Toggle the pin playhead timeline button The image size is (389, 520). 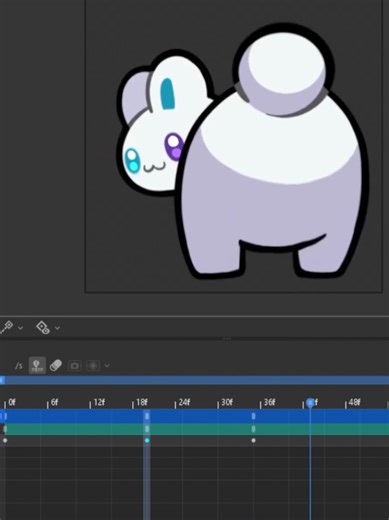point(37,365)
